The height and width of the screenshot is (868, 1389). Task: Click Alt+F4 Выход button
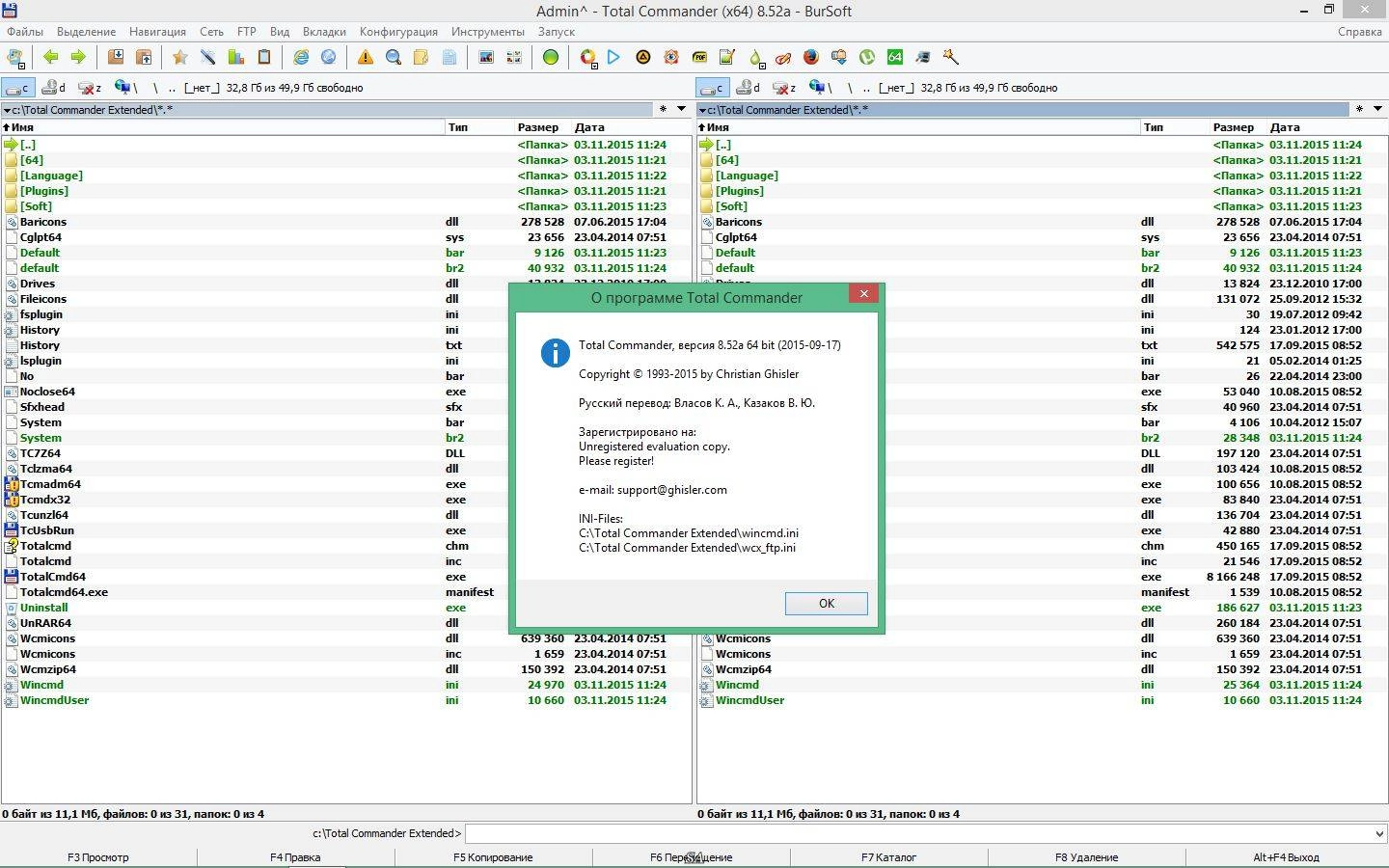1286,857
